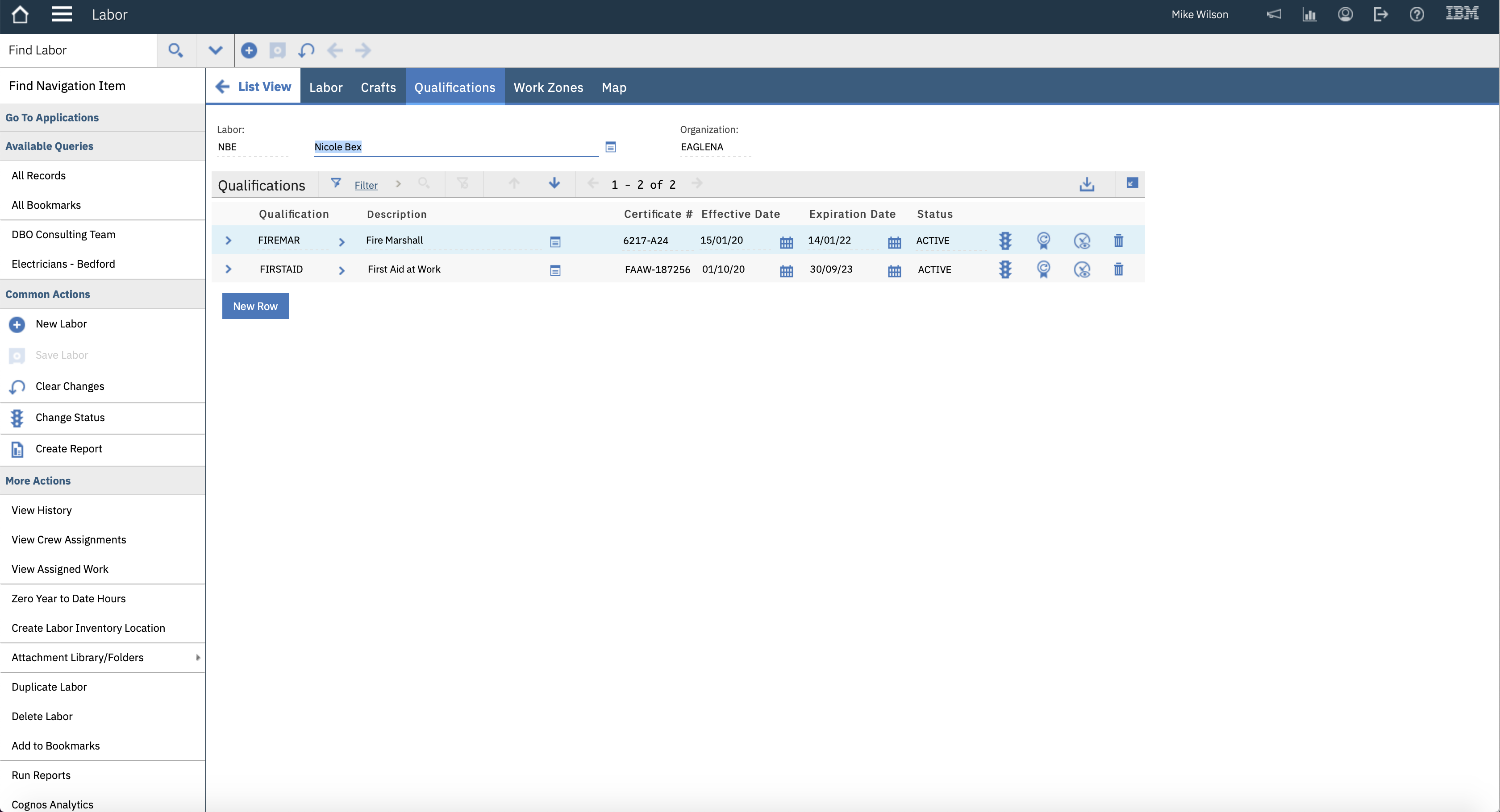
Task: Open the Work Zones tab
Action: click(x=548, y=87)
